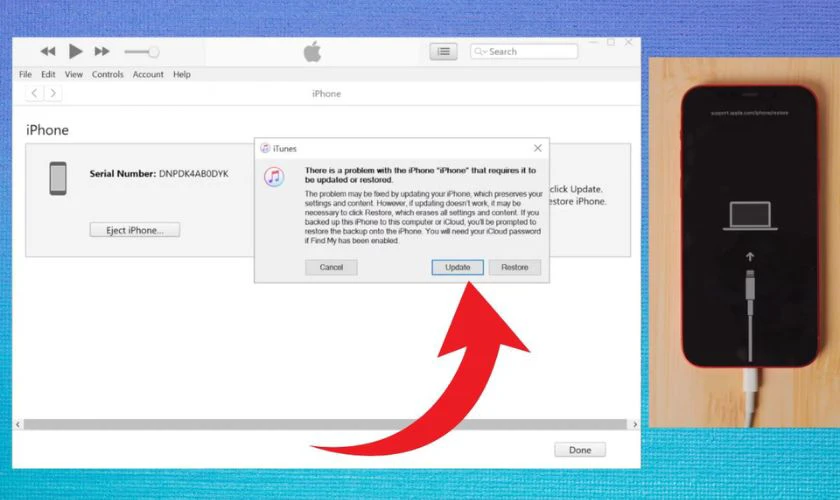Click Restore in the iTunes dialog
This screenshot has height=500, width=840.
click(x=514, y=267)
